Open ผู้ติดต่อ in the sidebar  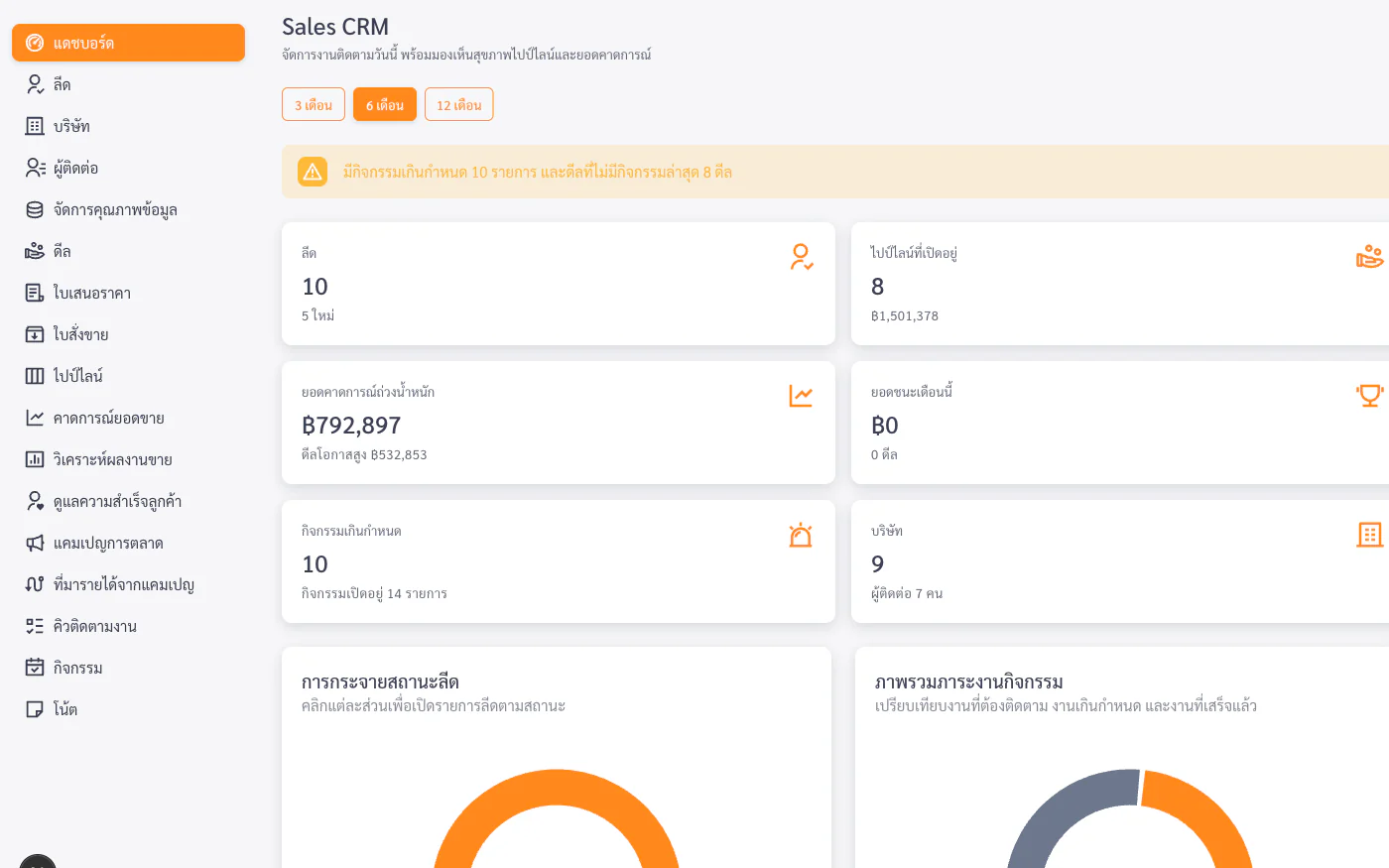pos(128,168)
